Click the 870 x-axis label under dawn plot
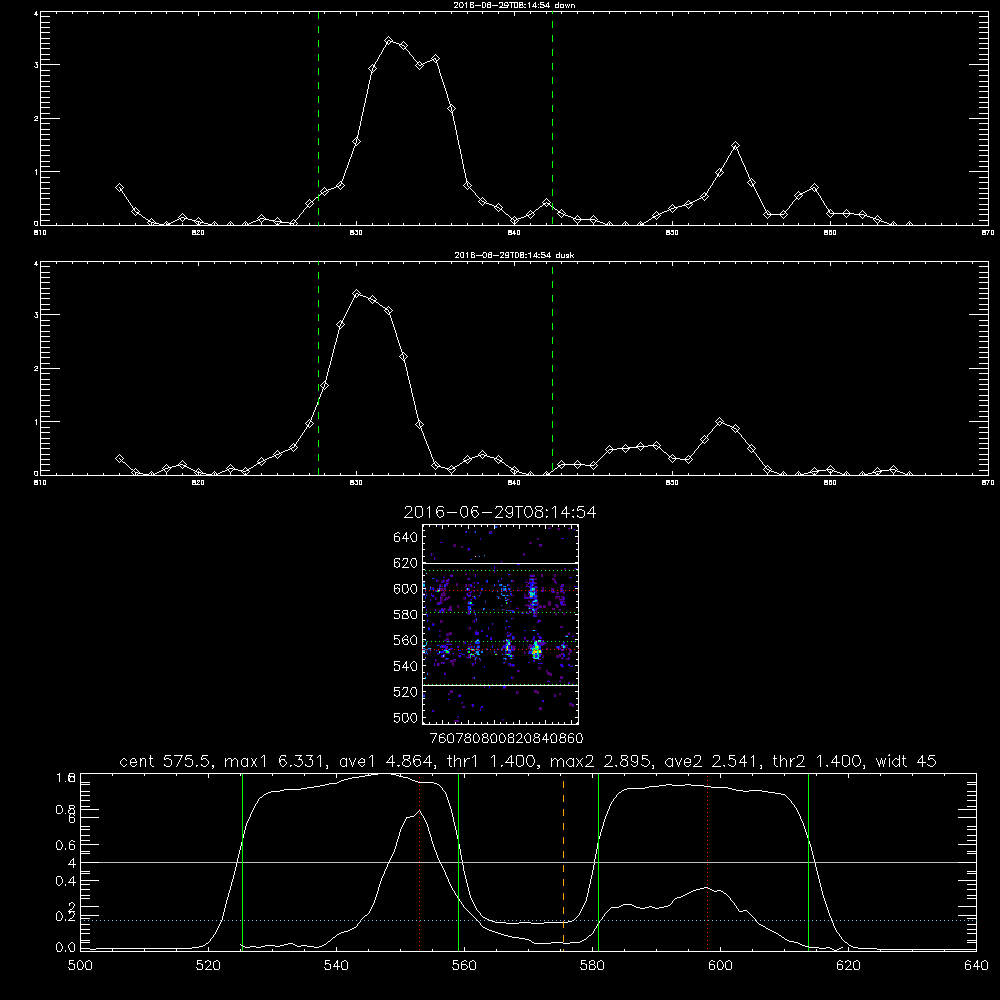 coord(988,233)
